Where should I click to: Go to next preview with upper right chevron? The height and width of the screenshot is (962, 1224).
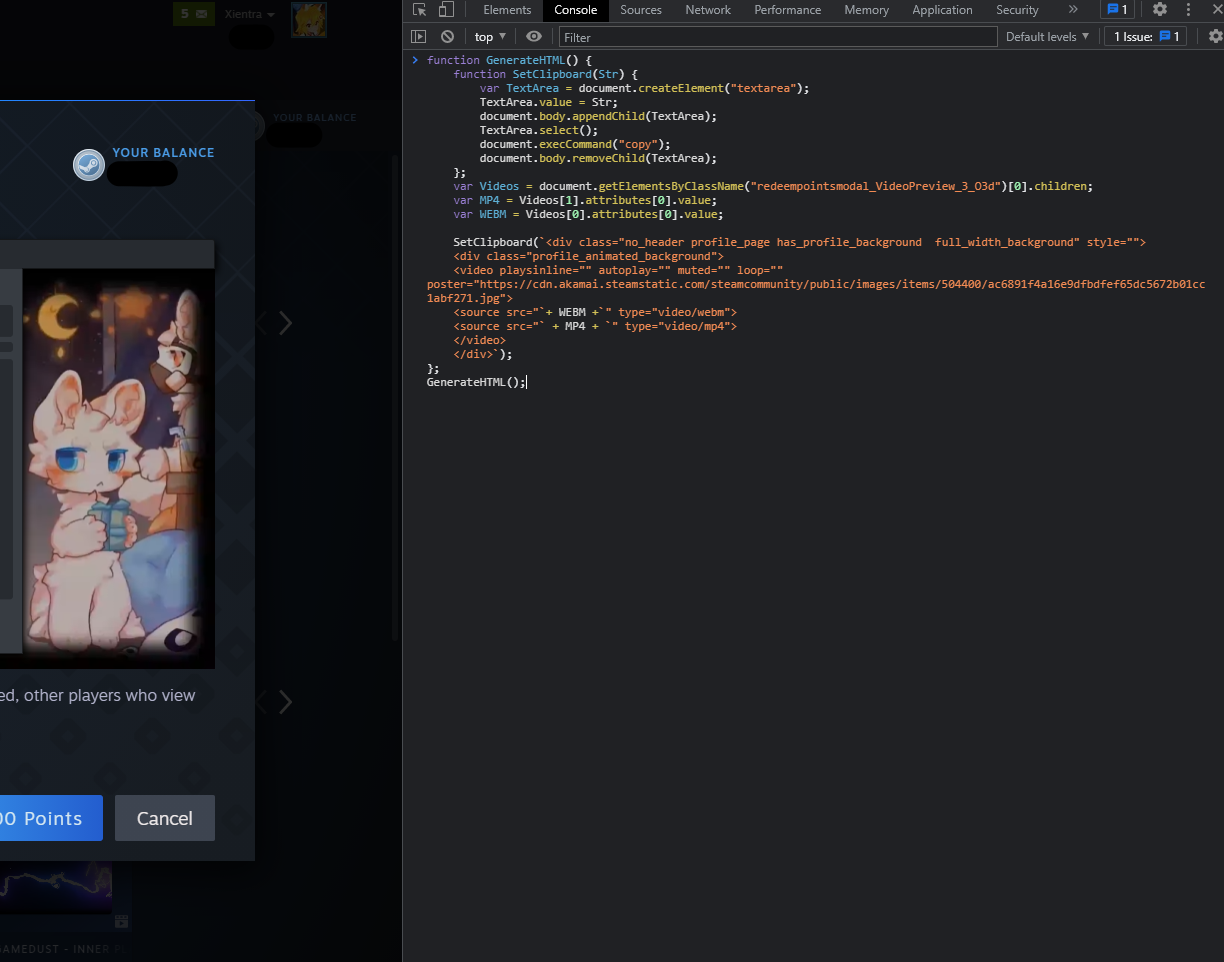click(286, 323)
